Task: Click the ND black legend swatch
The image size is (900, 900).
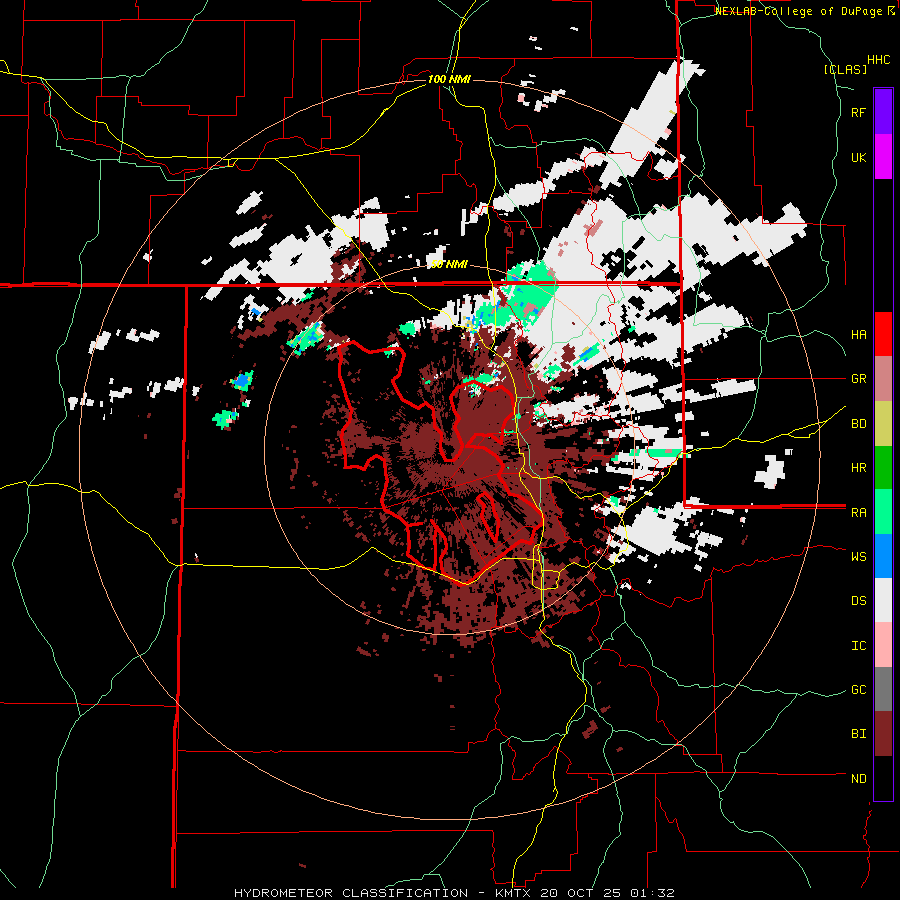Action: 883,778
